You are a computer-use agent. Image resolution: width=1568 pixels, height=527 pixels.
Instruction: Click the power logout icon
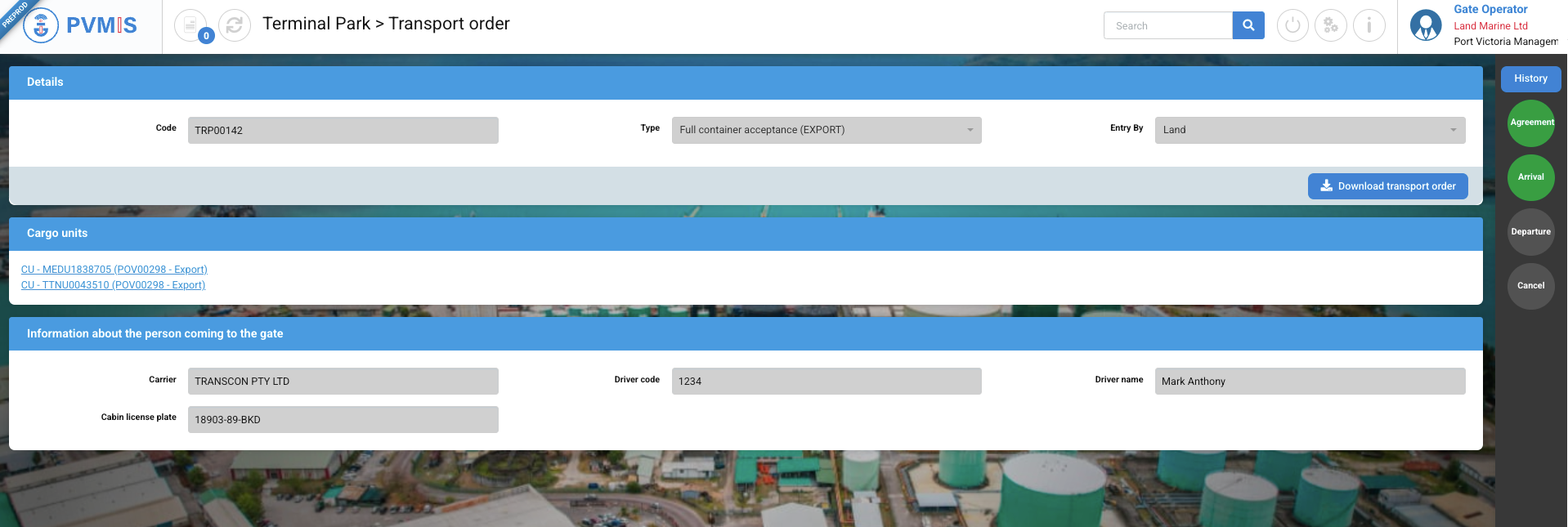[x=1292, y=25]
